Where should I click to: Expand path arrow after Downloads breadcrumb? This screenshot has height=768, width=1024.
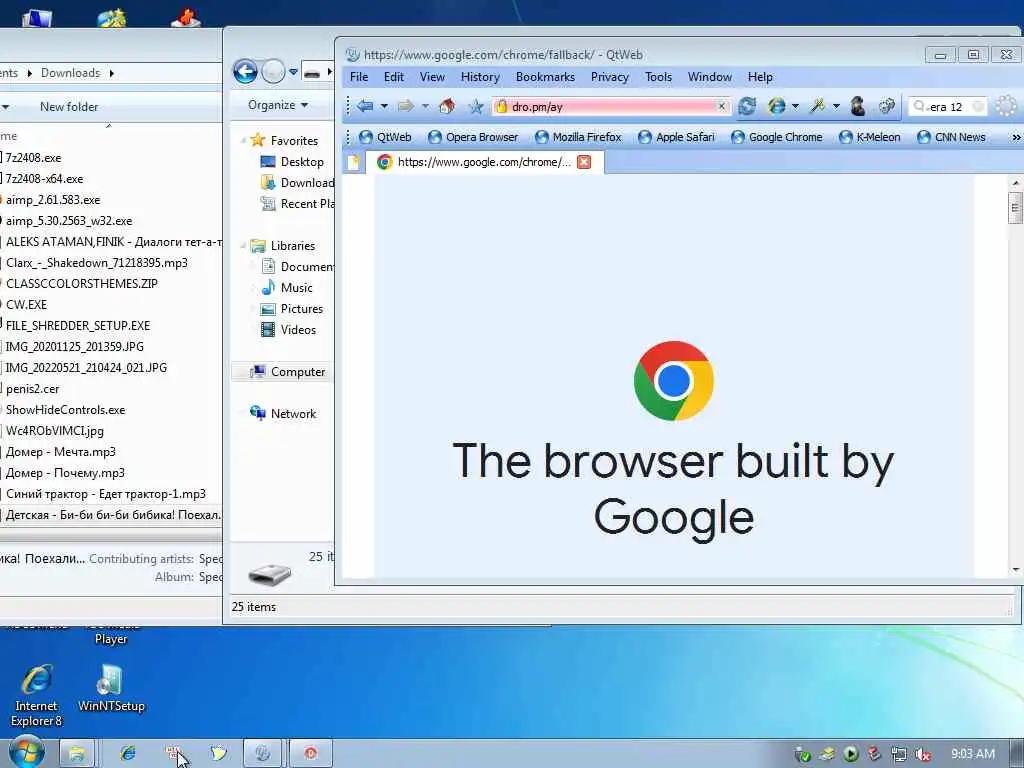[112, 73]
